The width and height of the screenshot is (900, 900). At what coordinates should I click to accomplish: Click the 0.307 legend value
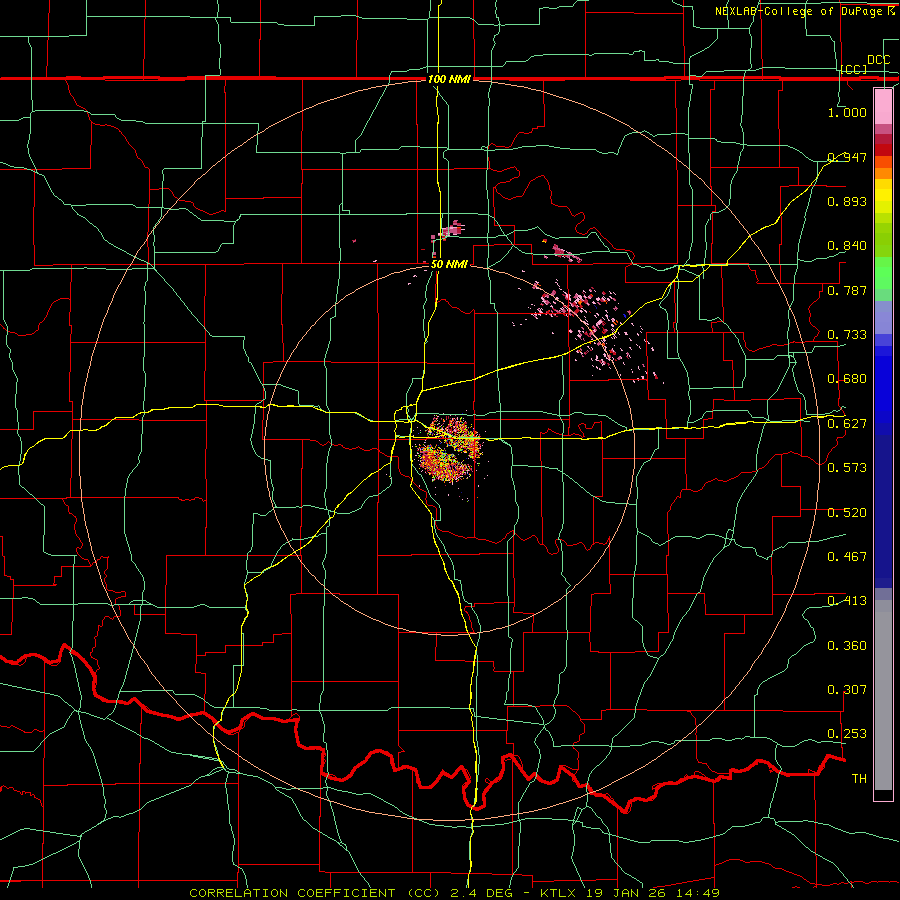tap(847, 690)
